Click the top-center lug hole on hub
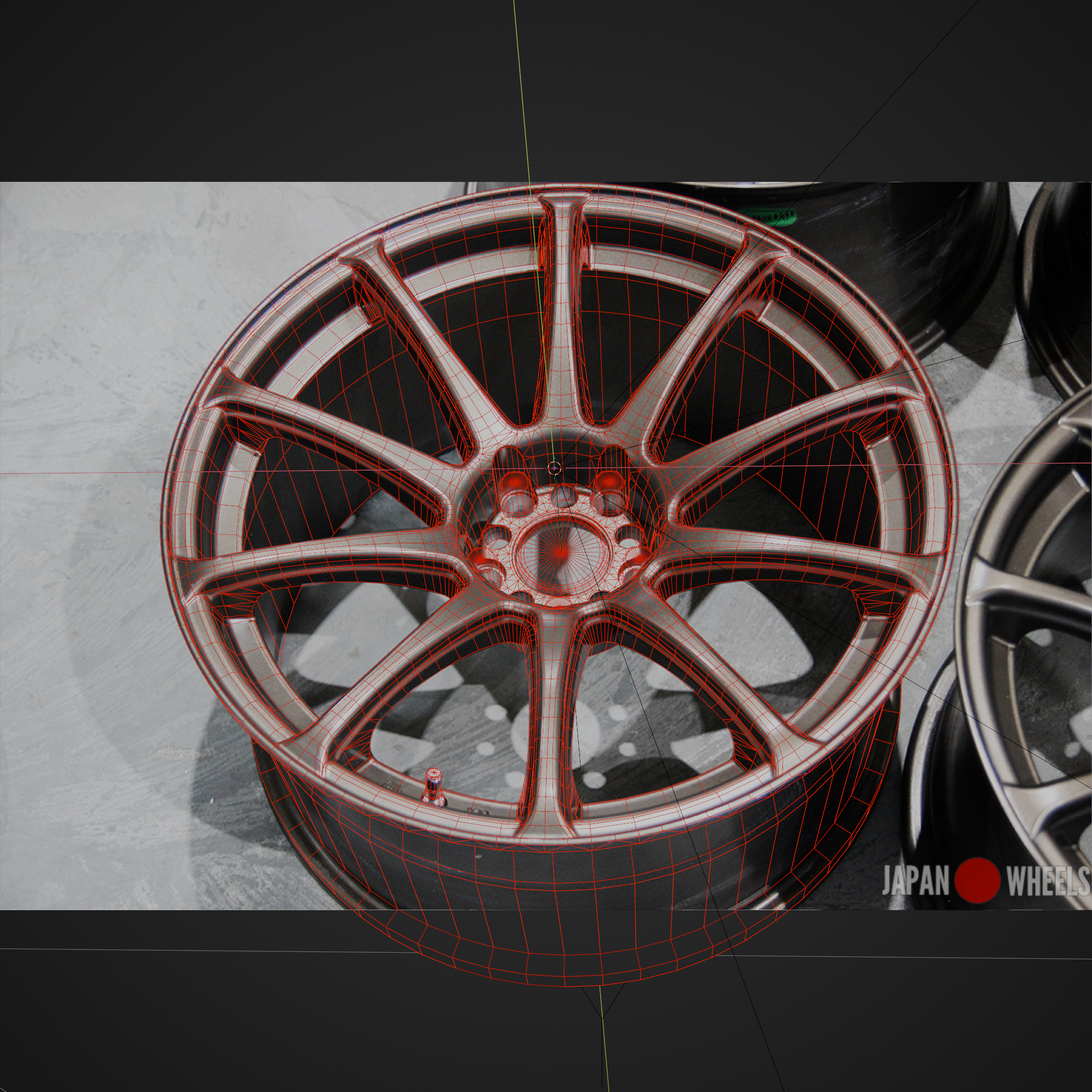The width and height of the screenshot is (1092, 1092). (562, 498)
